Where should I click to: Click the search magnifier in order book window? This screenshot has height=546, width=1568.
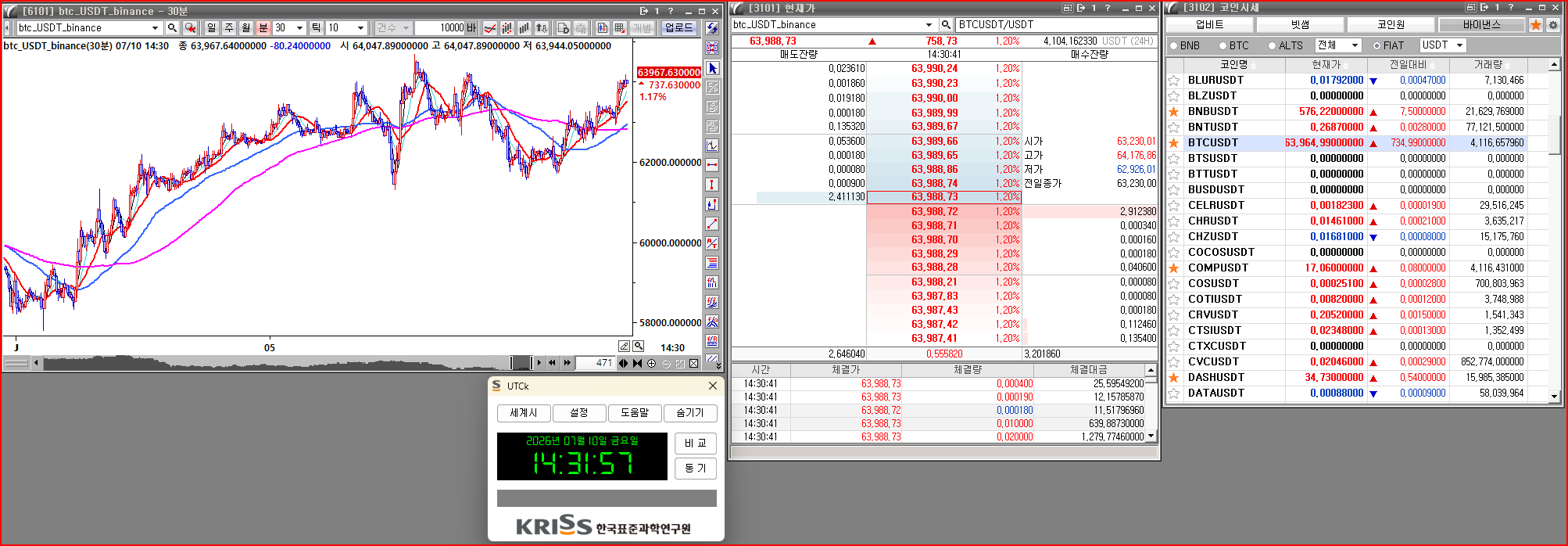tap(945, 24)
